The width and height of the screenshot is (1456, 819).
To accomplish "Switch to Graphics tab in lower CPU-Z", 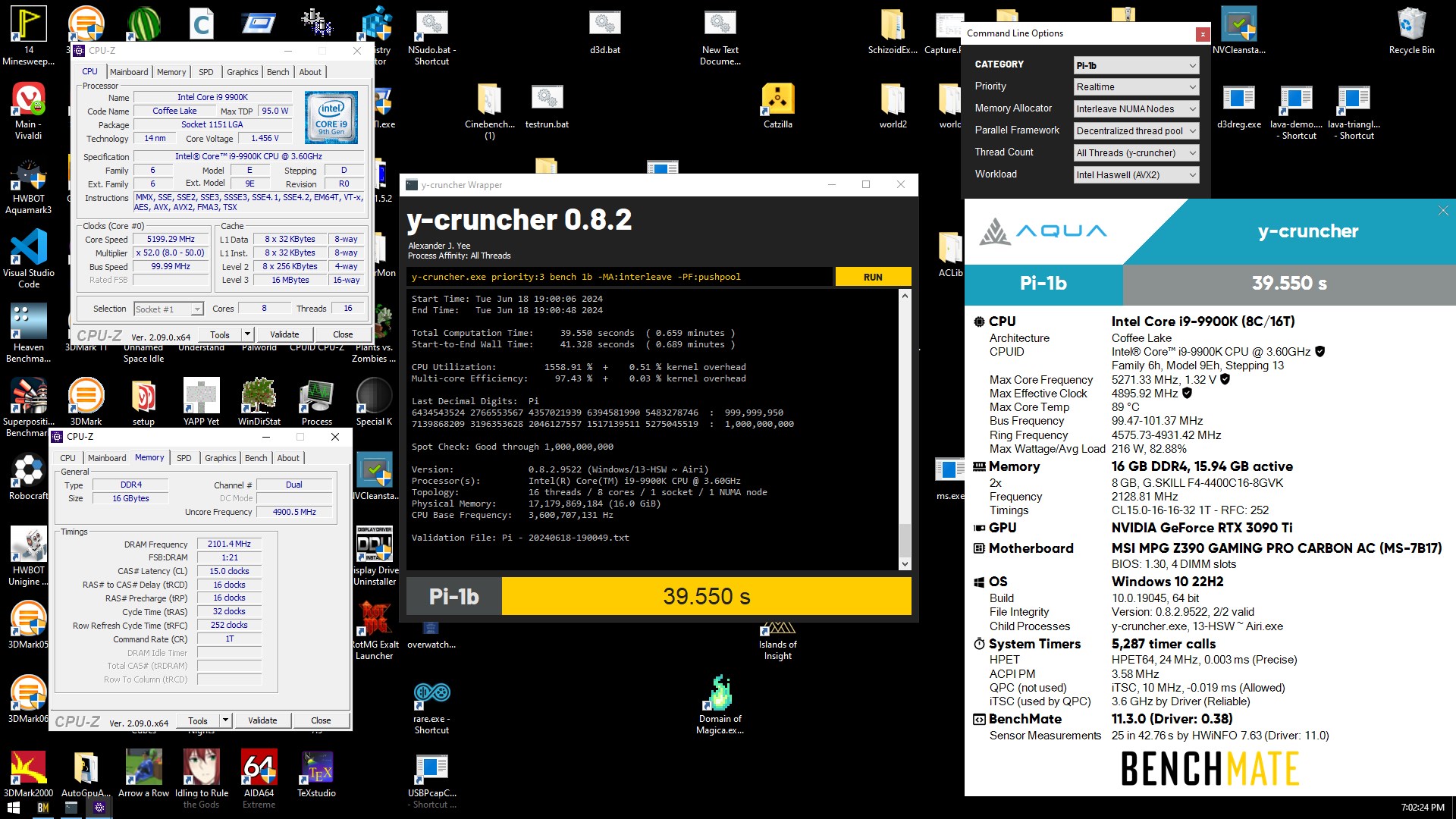I will tap(220, 458).
